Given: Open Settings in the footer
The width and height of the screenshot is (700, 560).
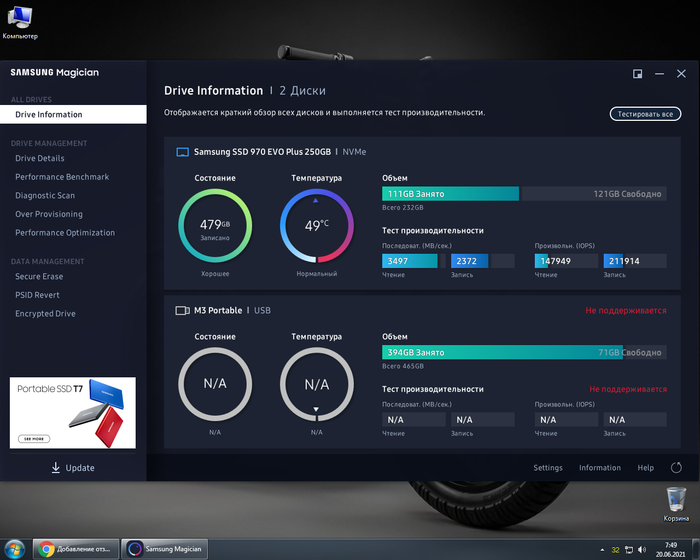Looking at the screenshot, I should tap(548, 468).
